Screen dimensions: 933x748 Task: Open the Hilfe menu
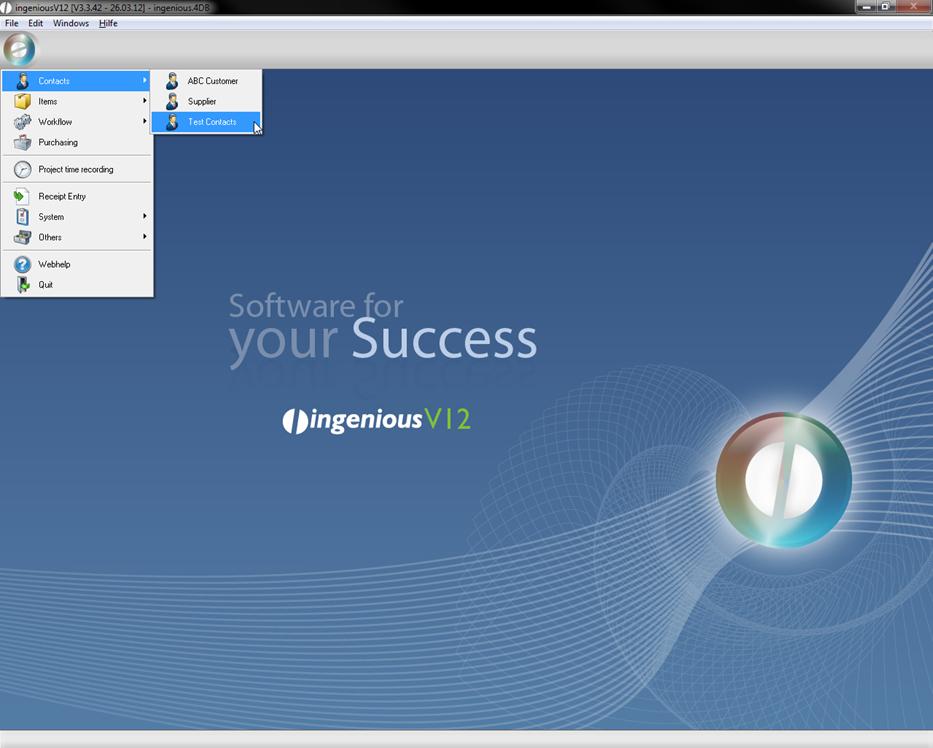point(108,23)
